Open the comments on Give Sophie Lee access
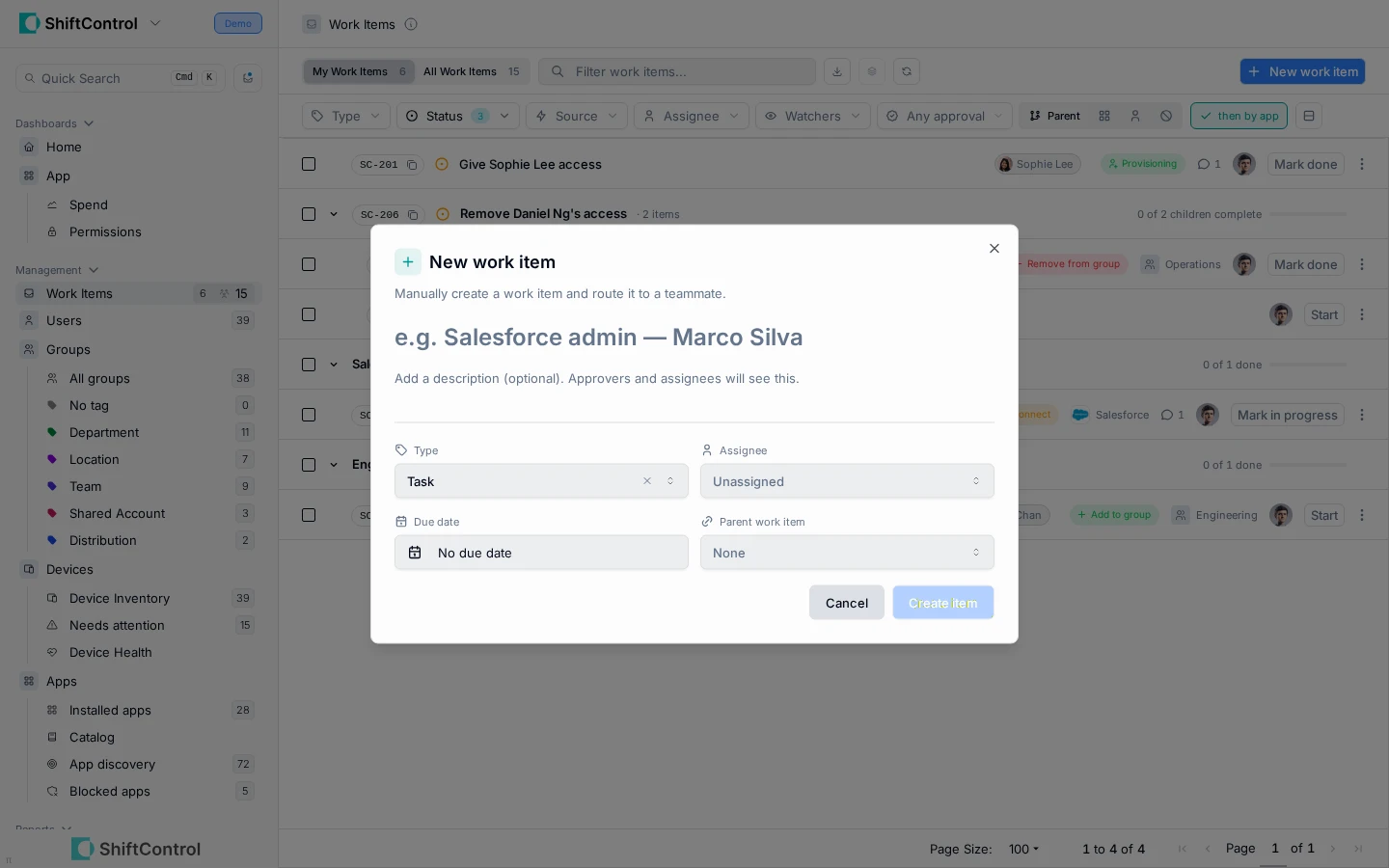This screenshot has width=1389, height=868. [1210, 164]
